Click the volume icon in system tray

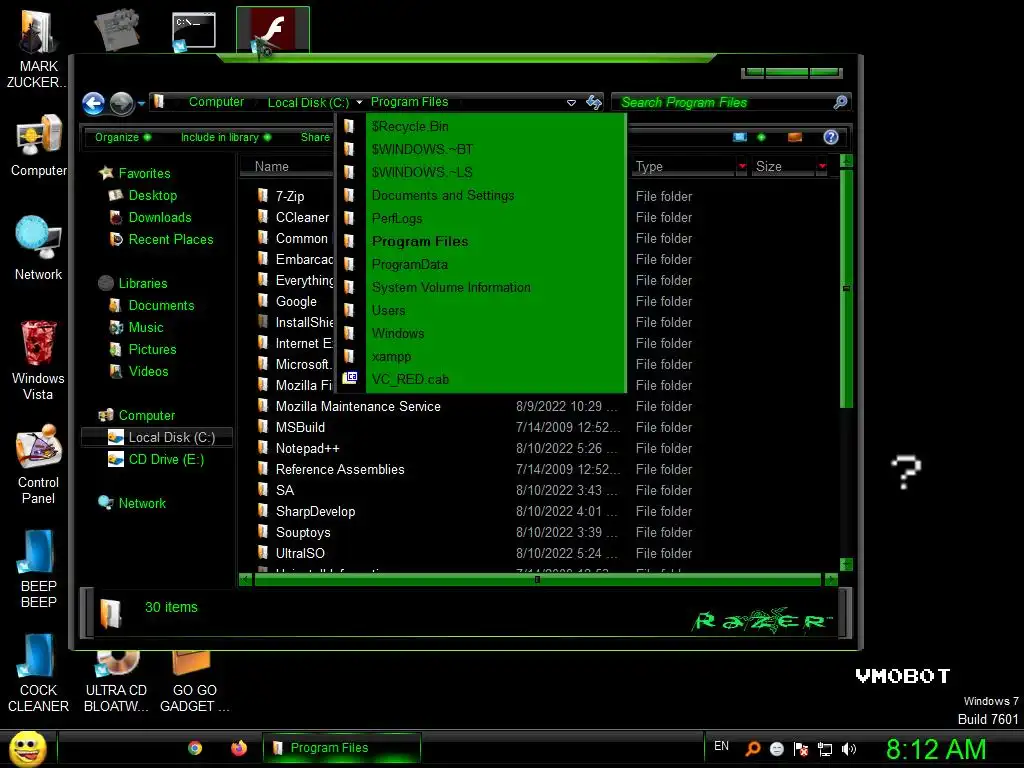(x=849, y=749)
